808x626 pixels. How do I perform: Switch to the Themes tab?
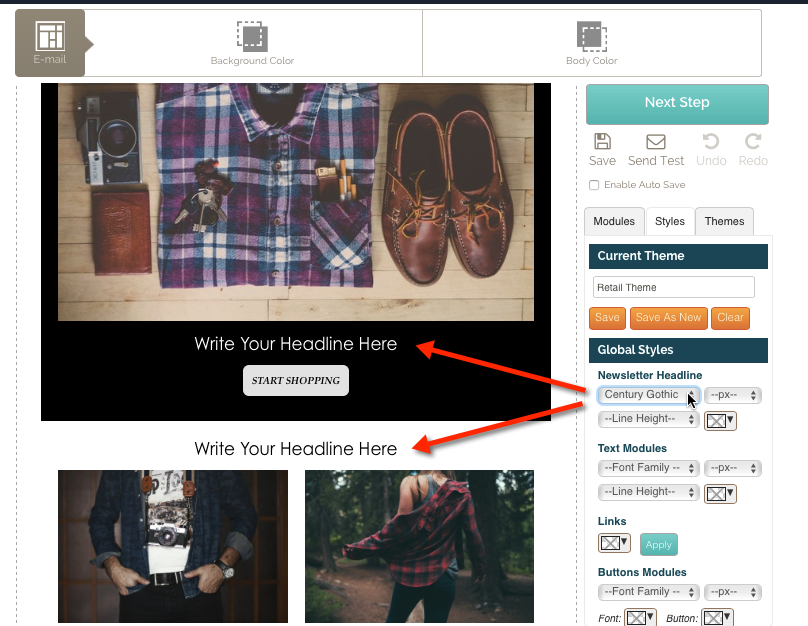click(724, 222)
